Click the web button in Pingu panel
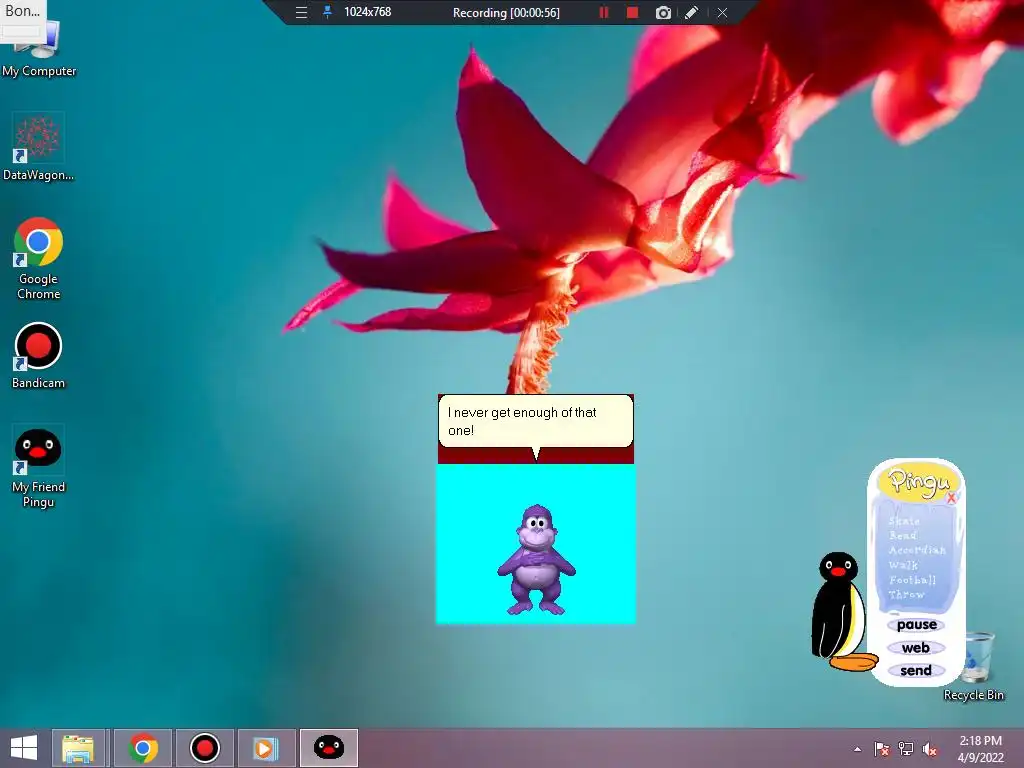This screenshot has width=1024, height=768. [916, 648]
